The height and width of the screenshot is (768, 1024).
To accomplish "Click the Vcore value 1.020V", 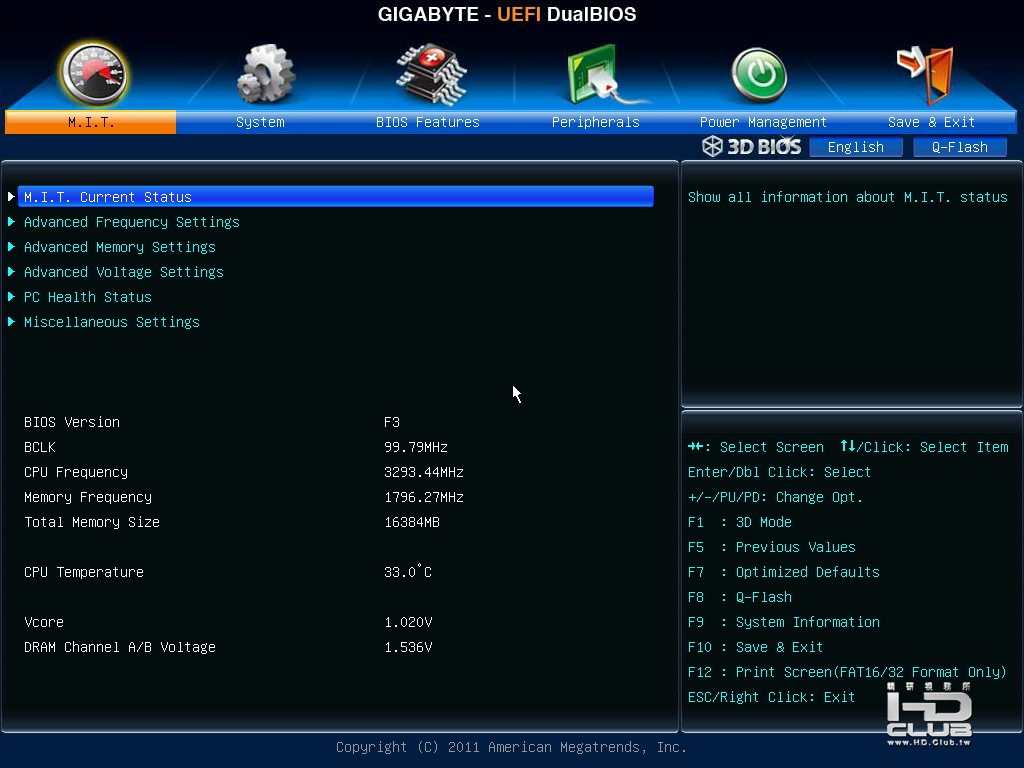I will [x=408, y=622].
